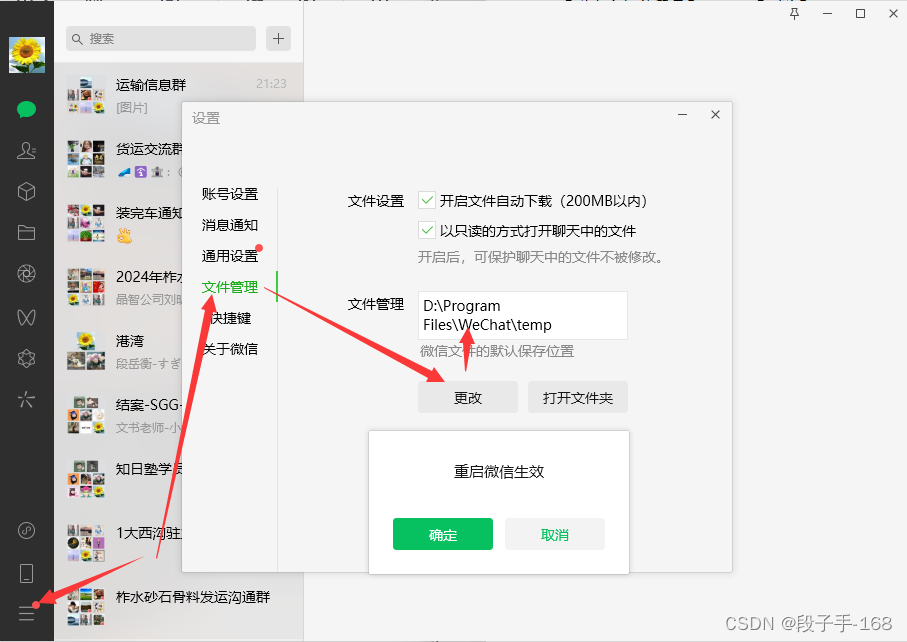Click 确定 to restart WeChat

tap(443, 534)
